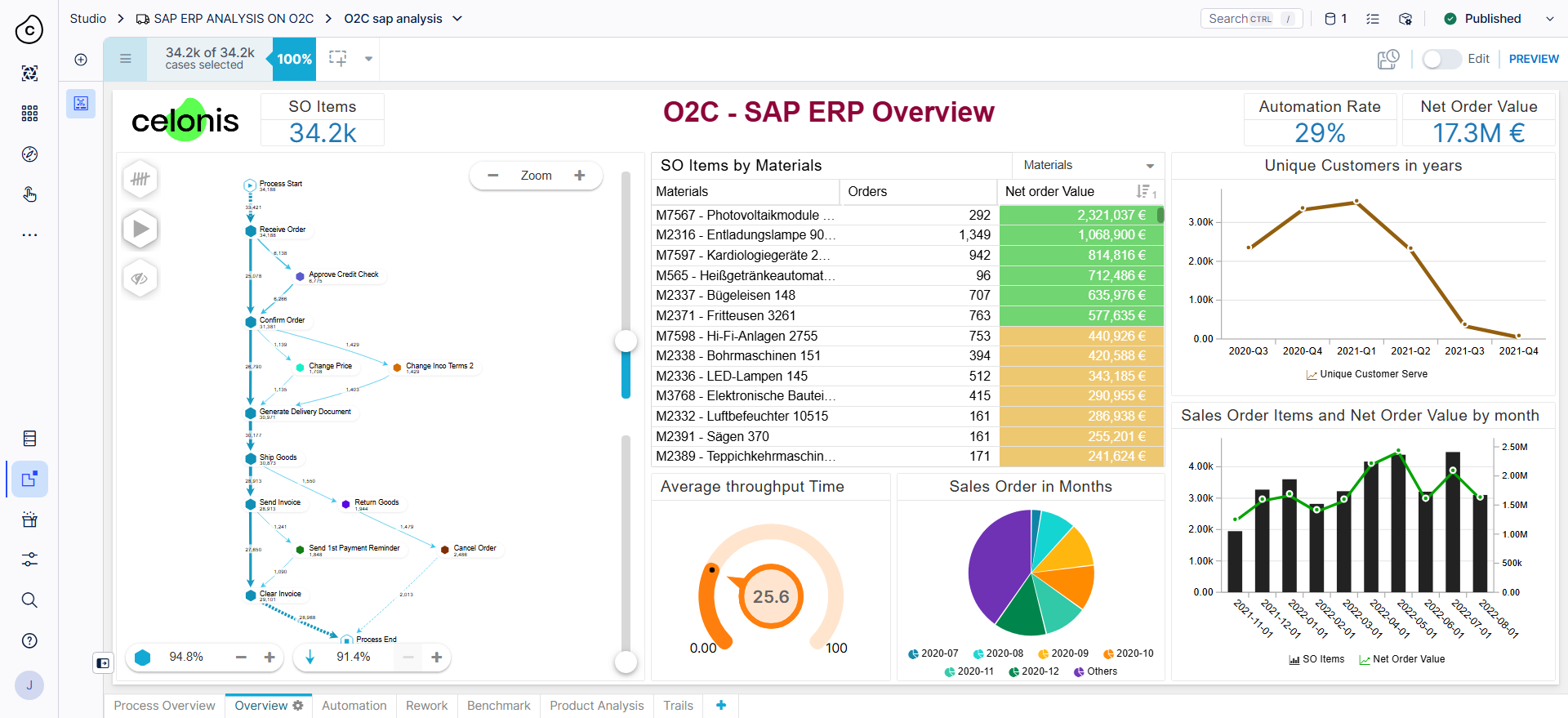Toggle 2020-08 legend in pie chart
The height and width of the screenshot is (718, 1568).
[998, 653]
